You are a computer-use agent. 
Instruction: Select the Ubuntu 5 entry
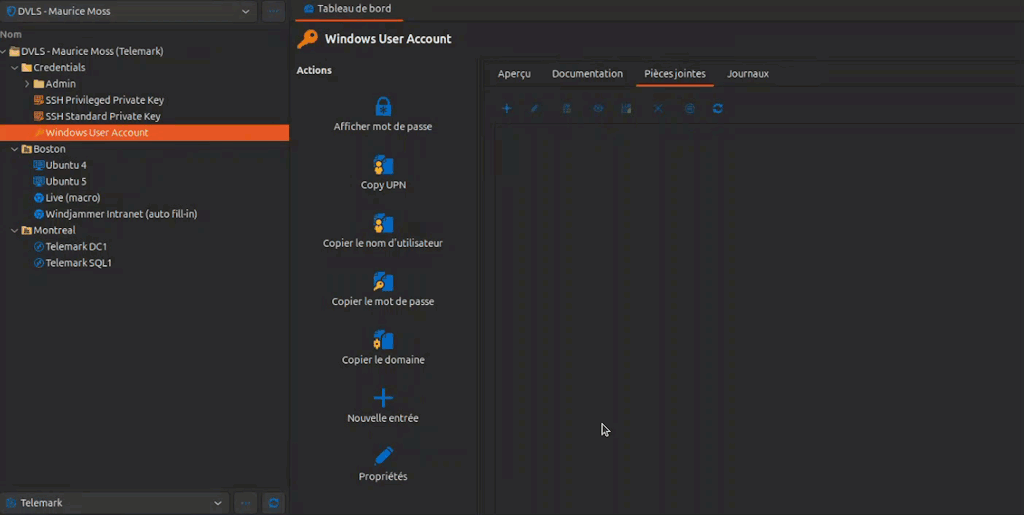[65, 181]
